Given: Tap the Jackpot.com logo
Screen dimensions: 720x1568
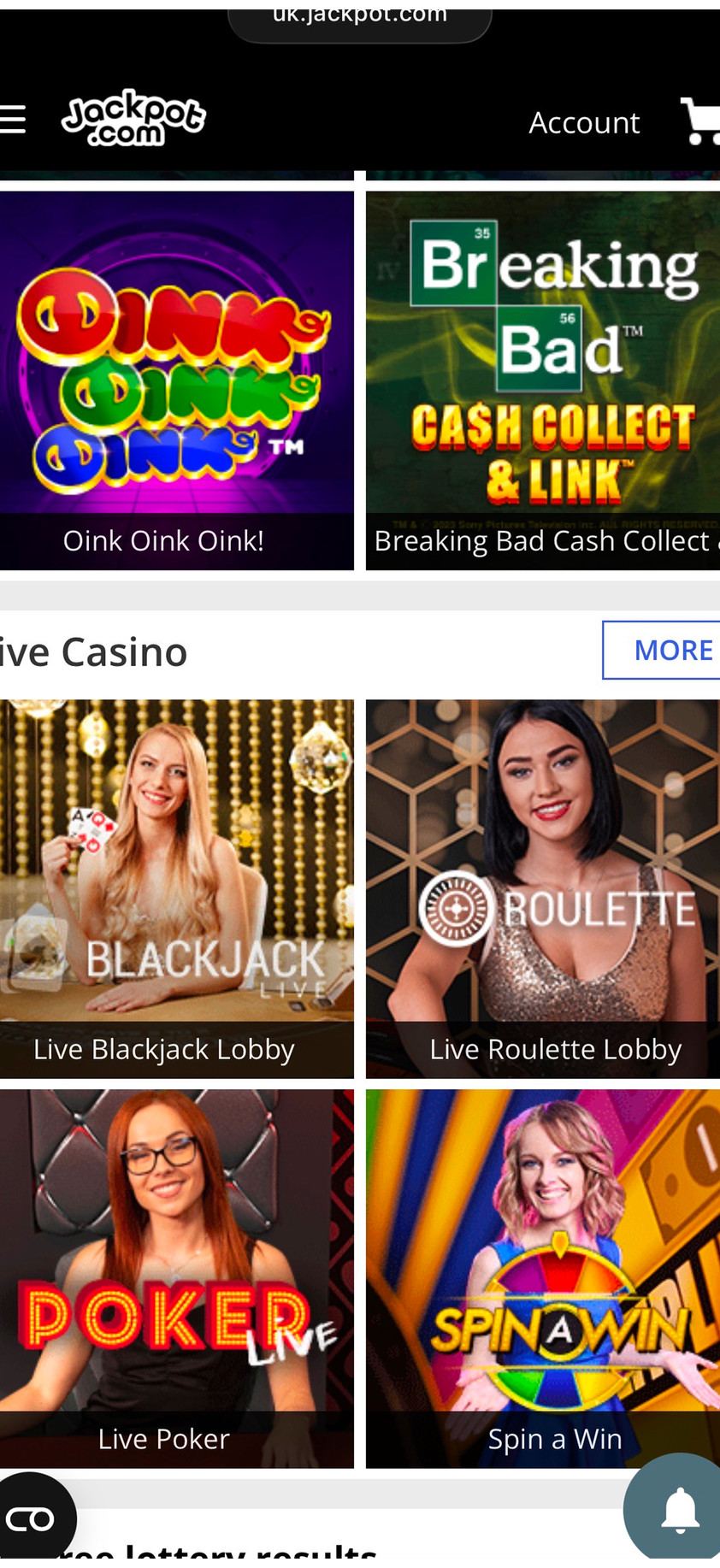Looking at the screenshot, I should pos(133,118).
